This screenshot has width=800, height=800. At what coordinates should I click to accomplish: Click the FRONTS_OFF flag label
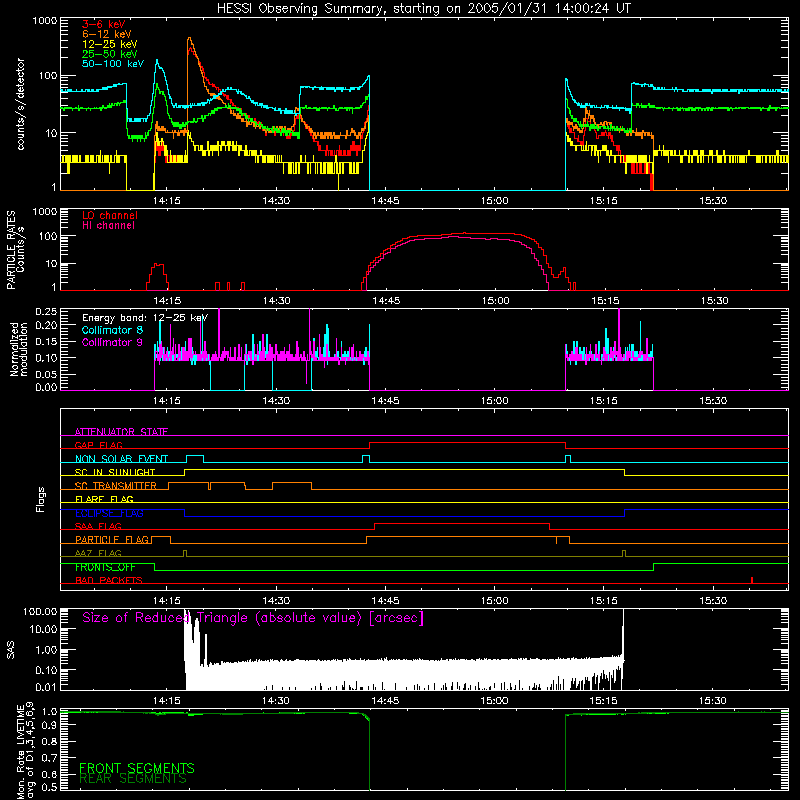(x=105, y=567)
